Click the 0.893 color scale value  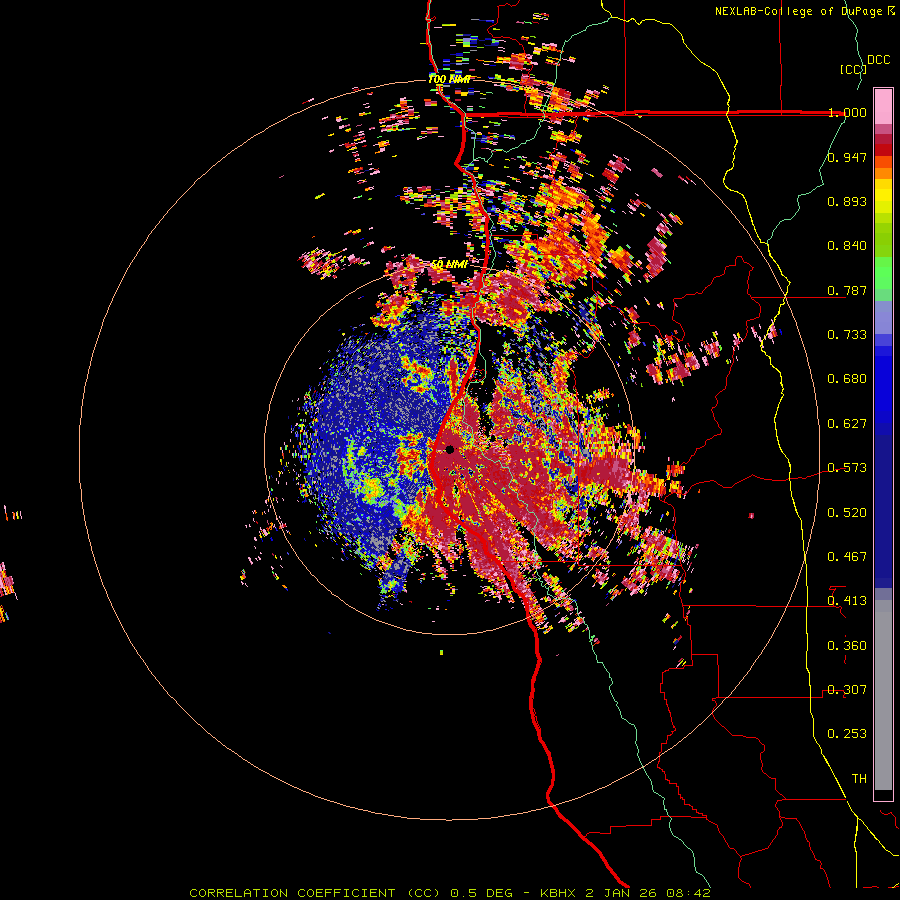(x=847, y=201)
